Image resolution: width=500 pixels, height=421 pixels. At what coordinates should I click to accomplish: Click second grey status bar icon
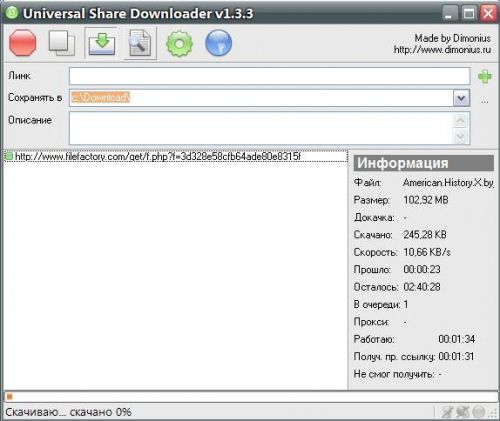pyautogui.click(x=463, y=412)
